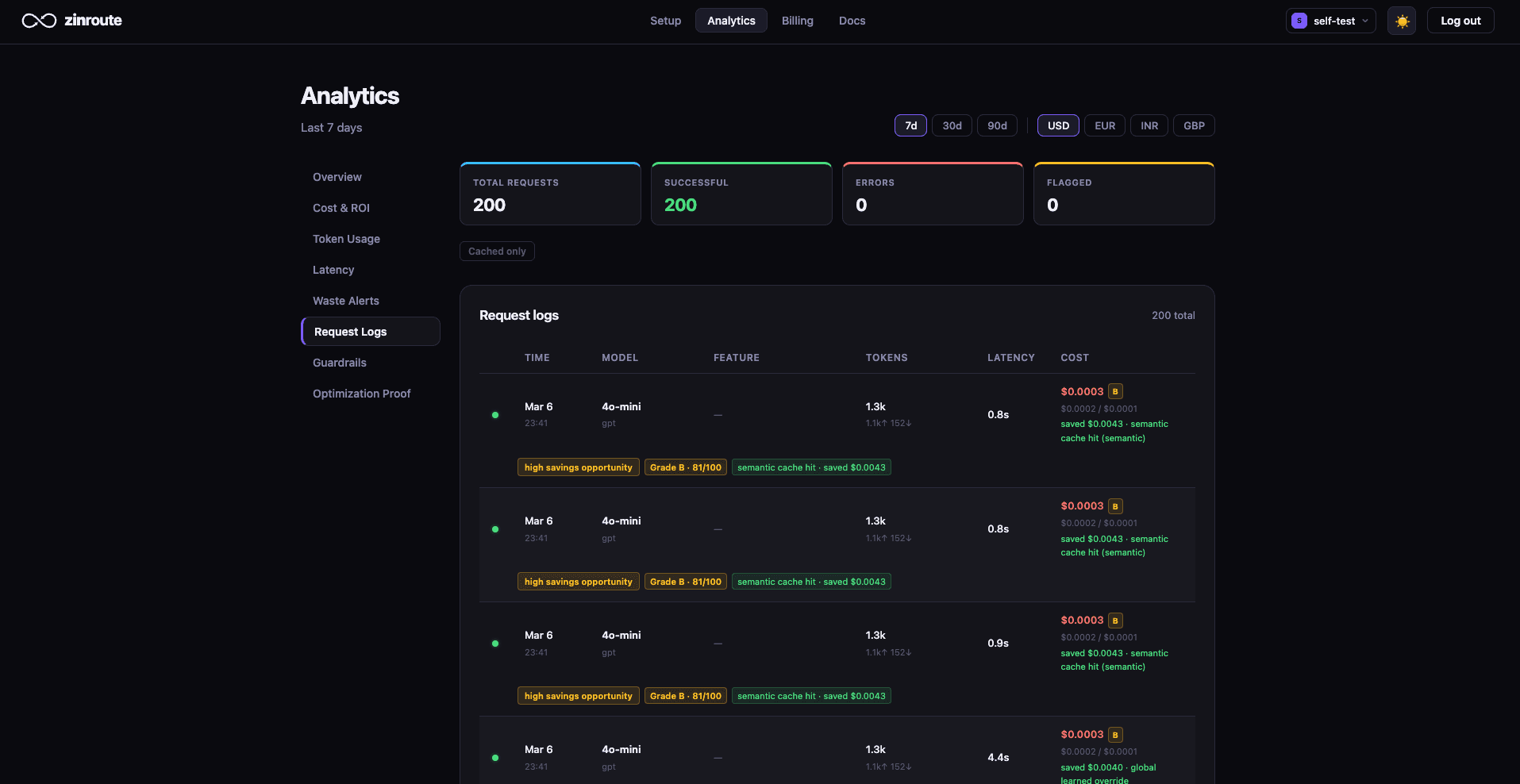The width and height of the screenshot is (1520, 784).
Task: Click the B grade badge beside the first cost
Action: [x=1114, y=391]
